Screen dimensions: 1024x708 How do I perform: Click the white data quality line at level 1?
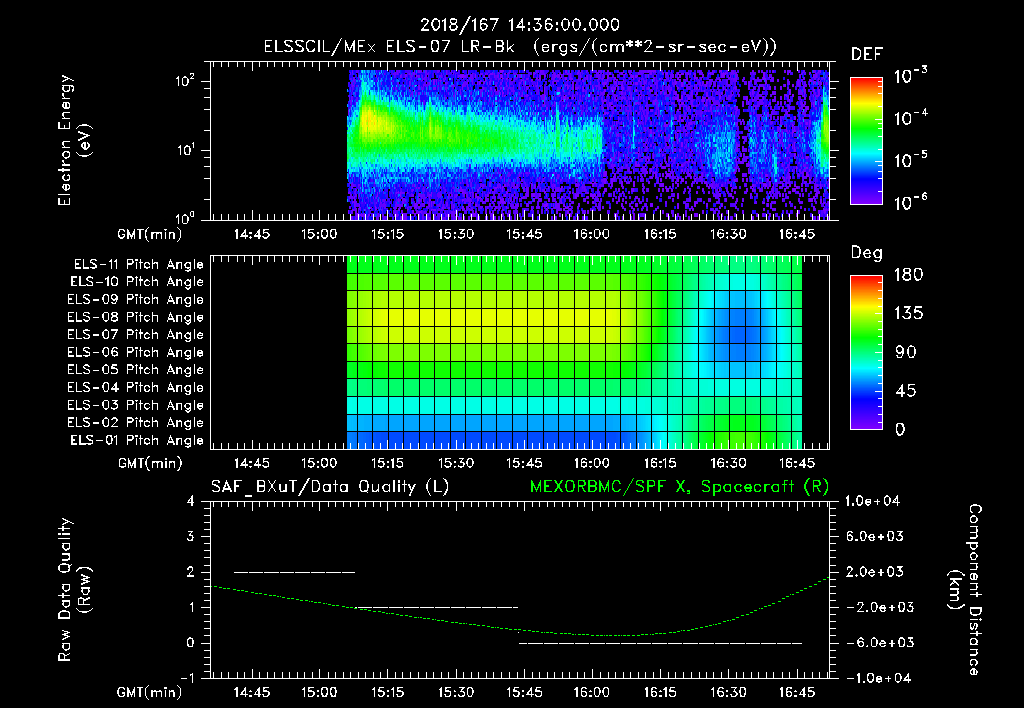436,607
